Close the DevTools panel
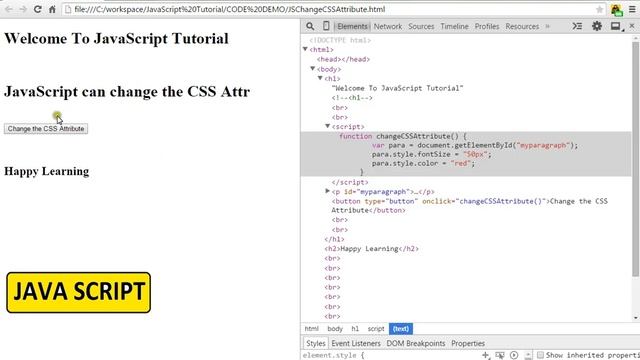This screenshot has height=360, width=640. point(632,26)
